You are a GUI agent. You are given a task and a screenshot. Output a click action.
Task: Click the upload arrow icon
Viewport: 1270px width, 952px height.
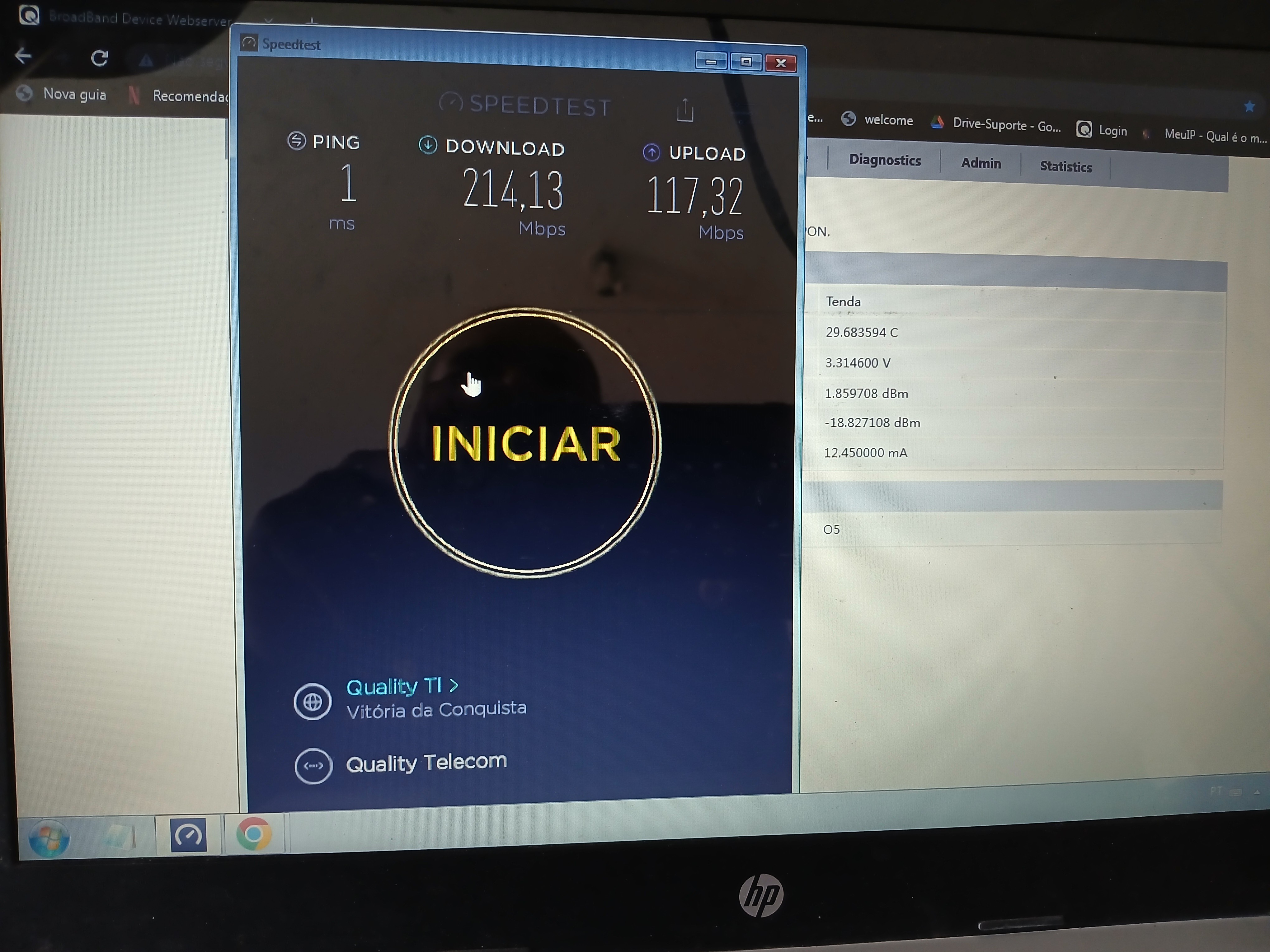coord(651,152)
